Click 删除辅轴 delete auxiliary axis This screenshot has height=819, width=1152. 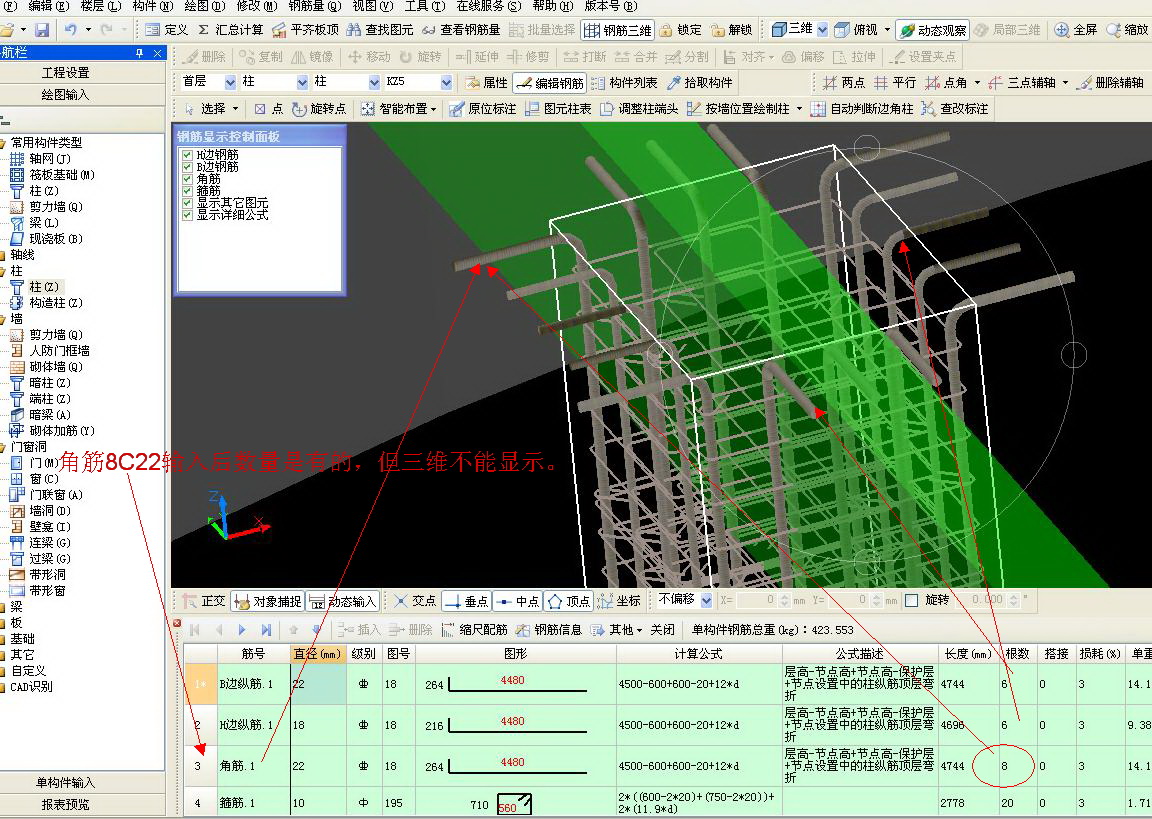(1109, 83)
